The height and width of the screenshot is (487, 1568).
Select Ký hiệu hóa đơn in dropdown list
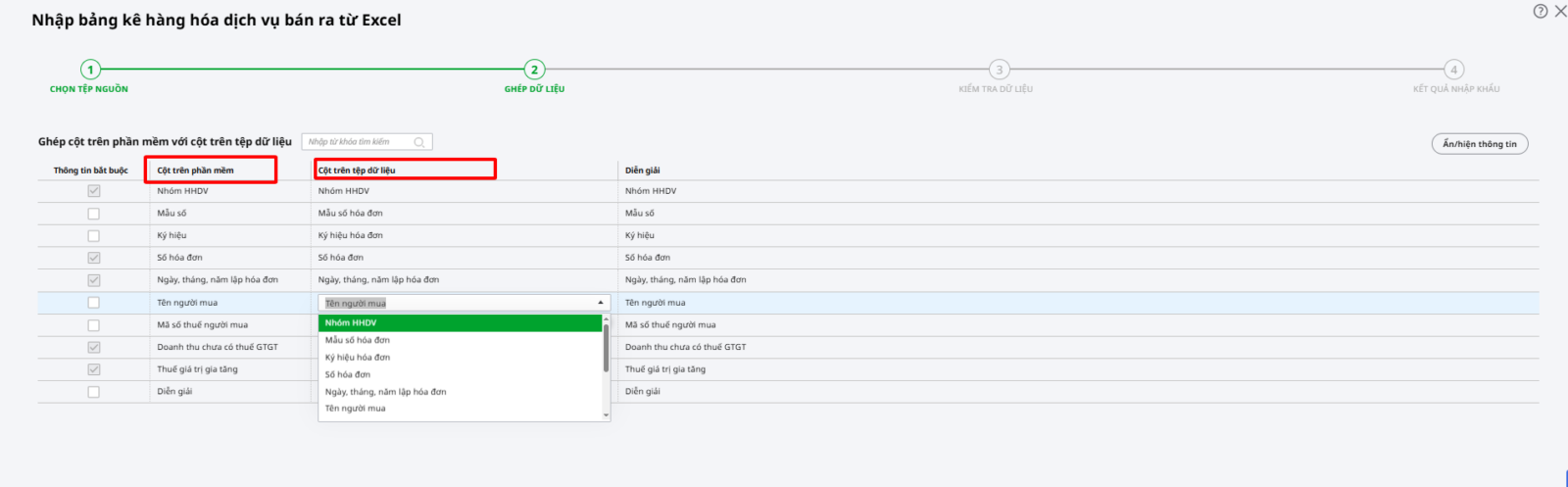358,358
